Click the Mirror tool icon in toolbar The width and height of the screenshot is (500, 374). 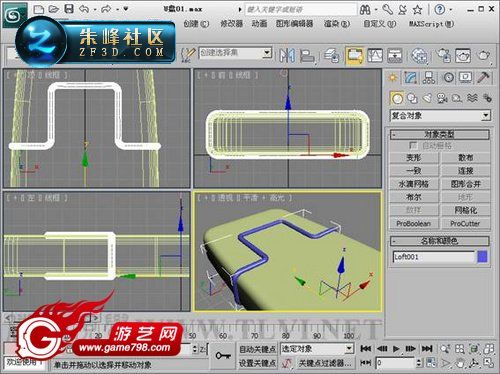click(x=287, y=55)
